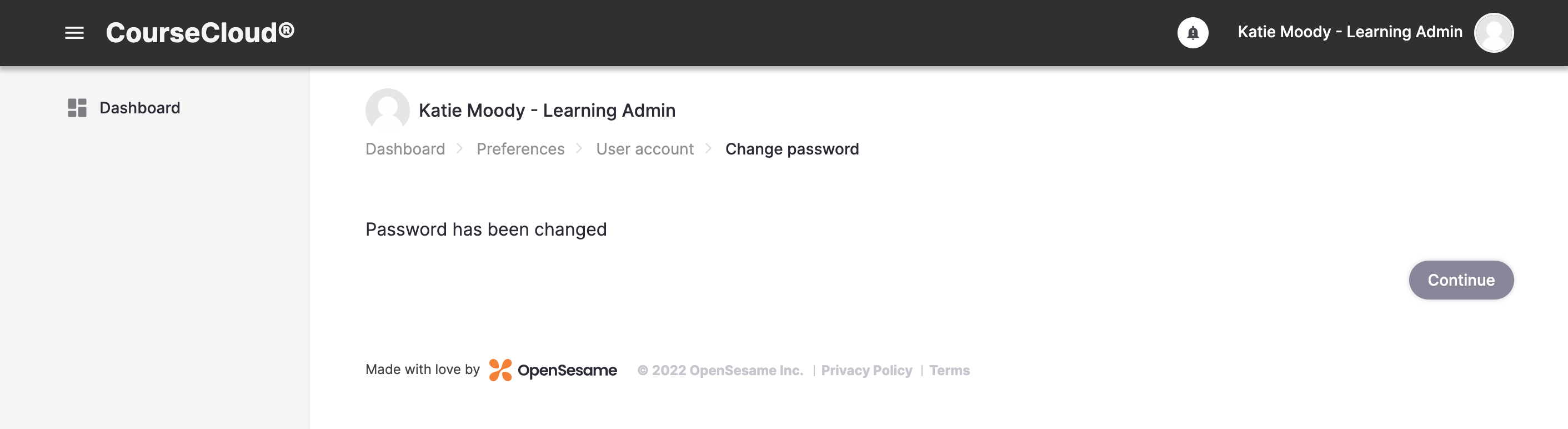Click the Continue button
1568x429 pixels.
(1461, 280)
